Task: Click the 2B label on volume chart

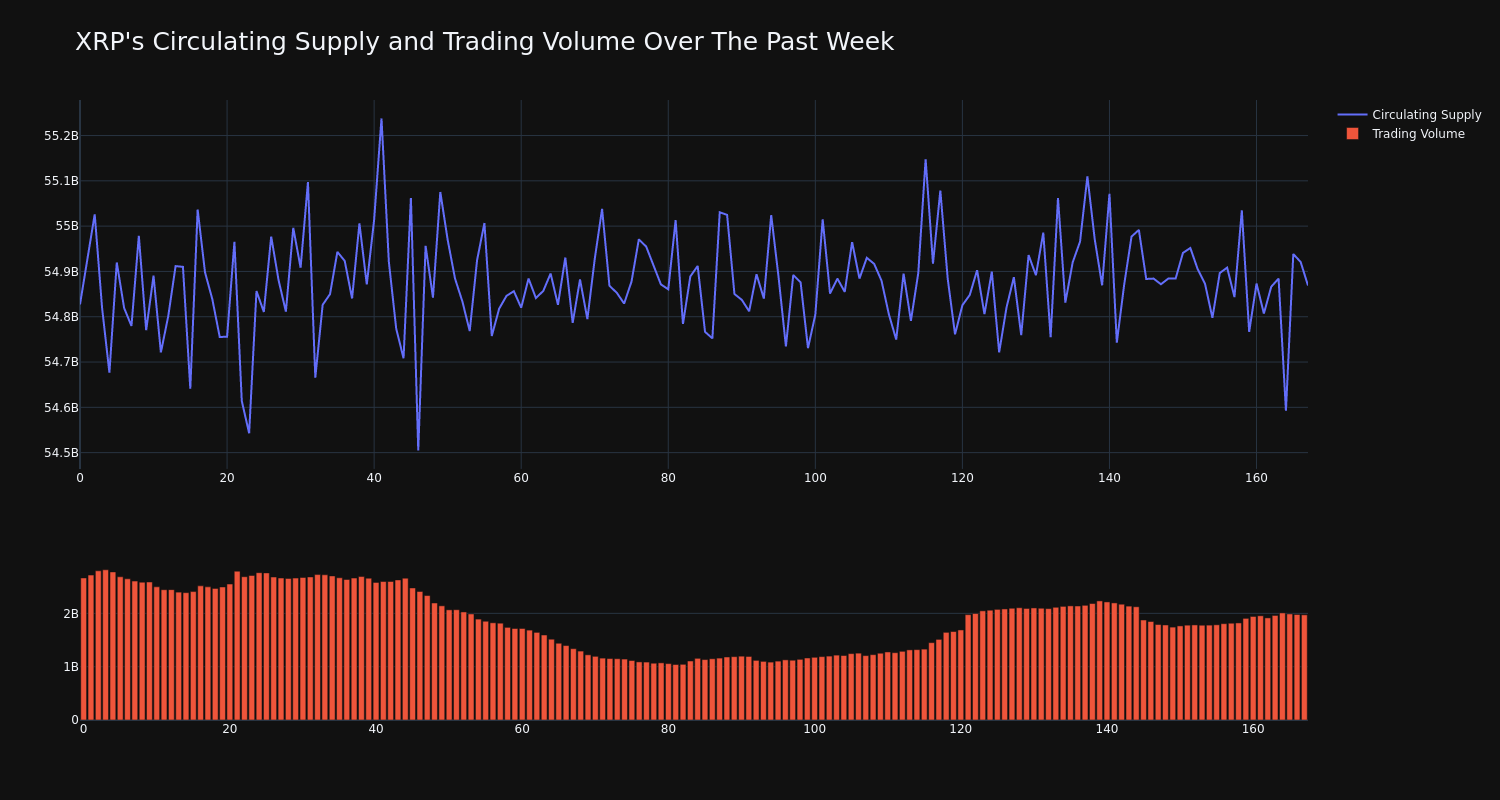Action: pos(71,614)
